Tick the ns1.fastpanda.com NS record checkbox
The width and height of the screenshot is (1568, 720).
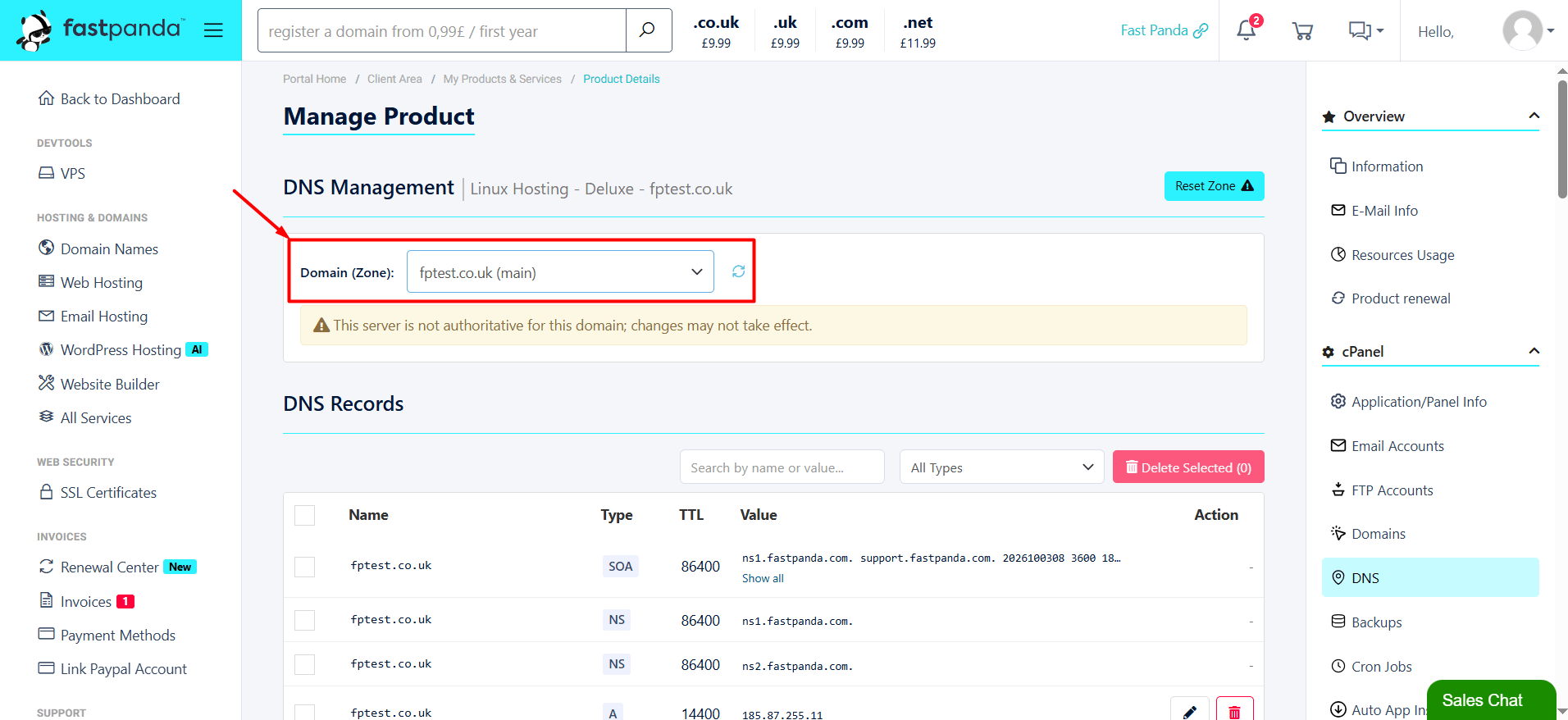pyautogui.click(x=304, y=620)
